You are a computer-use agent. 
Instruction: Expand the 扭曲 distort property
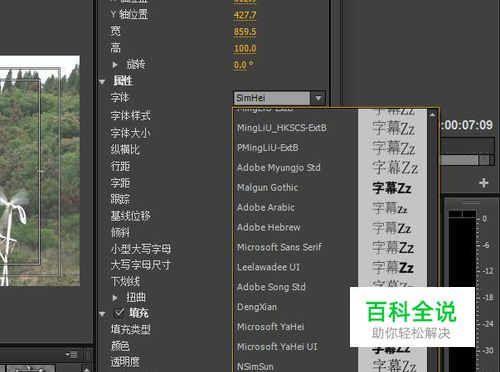click(x=115, y=297)
